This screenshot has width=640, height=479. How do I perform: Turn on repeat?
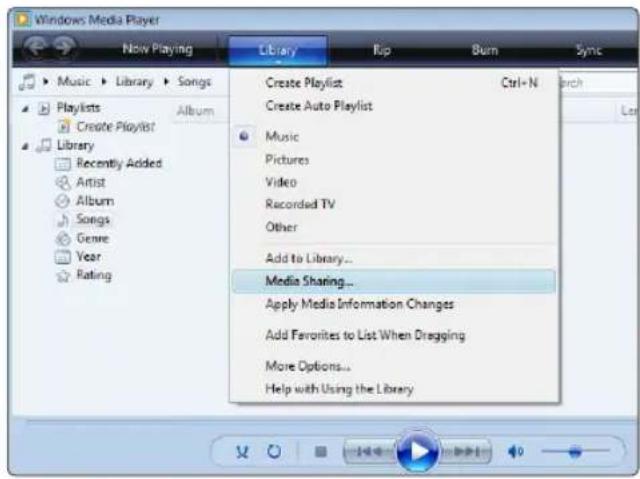[274, 451]
